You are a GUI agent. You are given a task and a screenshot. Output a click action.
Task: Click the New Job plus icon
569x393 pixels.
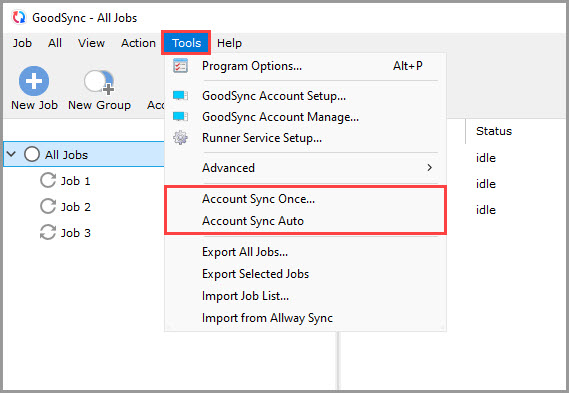tap(34, 81)
